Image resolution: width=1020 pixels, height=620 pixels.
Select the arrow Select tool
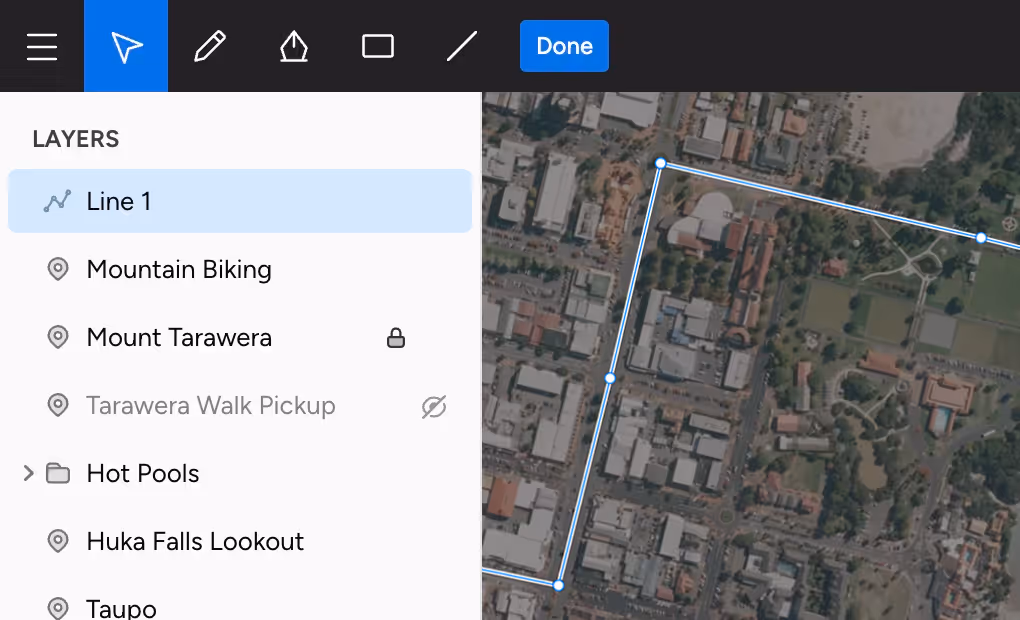(126, 46)
